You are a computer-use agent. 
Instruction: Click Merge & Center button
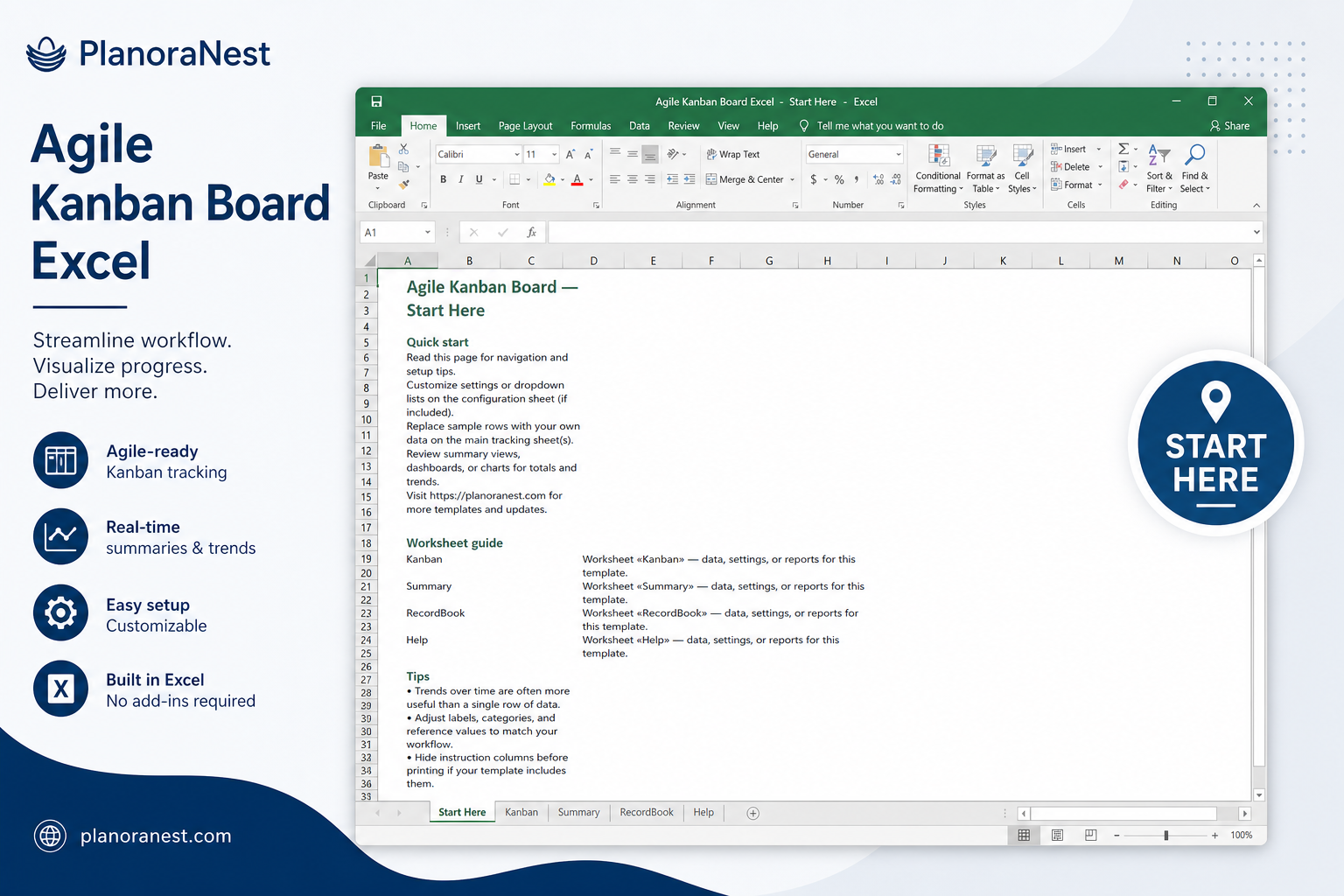click(745, 179)
